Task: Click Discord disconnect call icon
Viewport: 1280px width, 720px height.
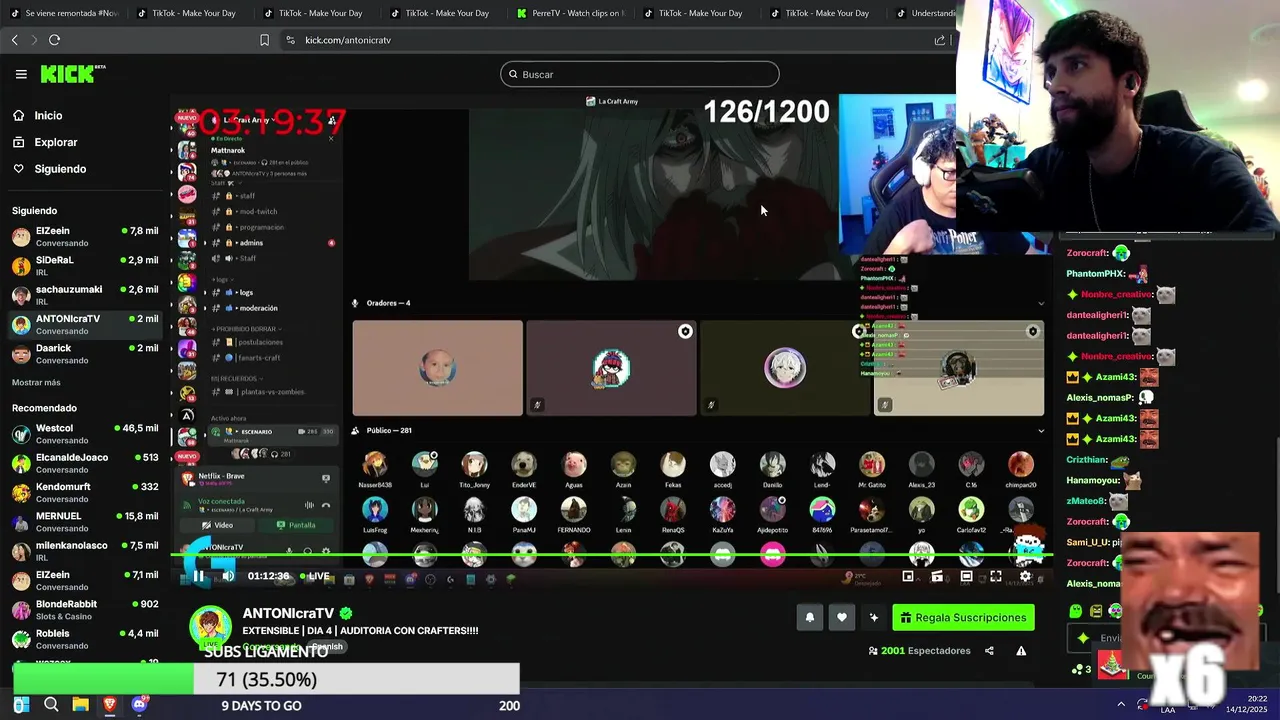Action: [325, 505]
